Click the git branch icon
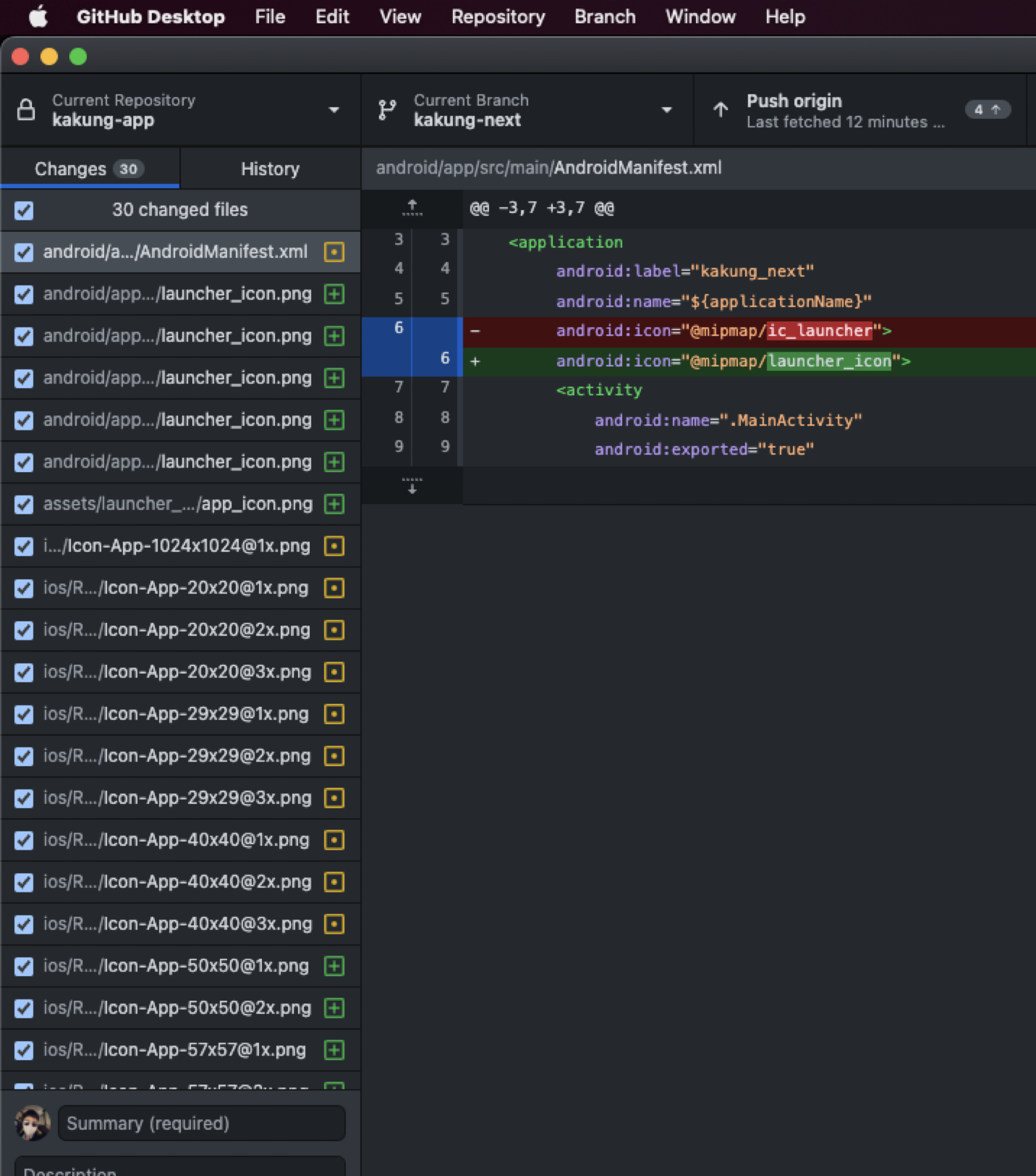This screenshot has height=1176, width=1036. click(x=387, y=109)
